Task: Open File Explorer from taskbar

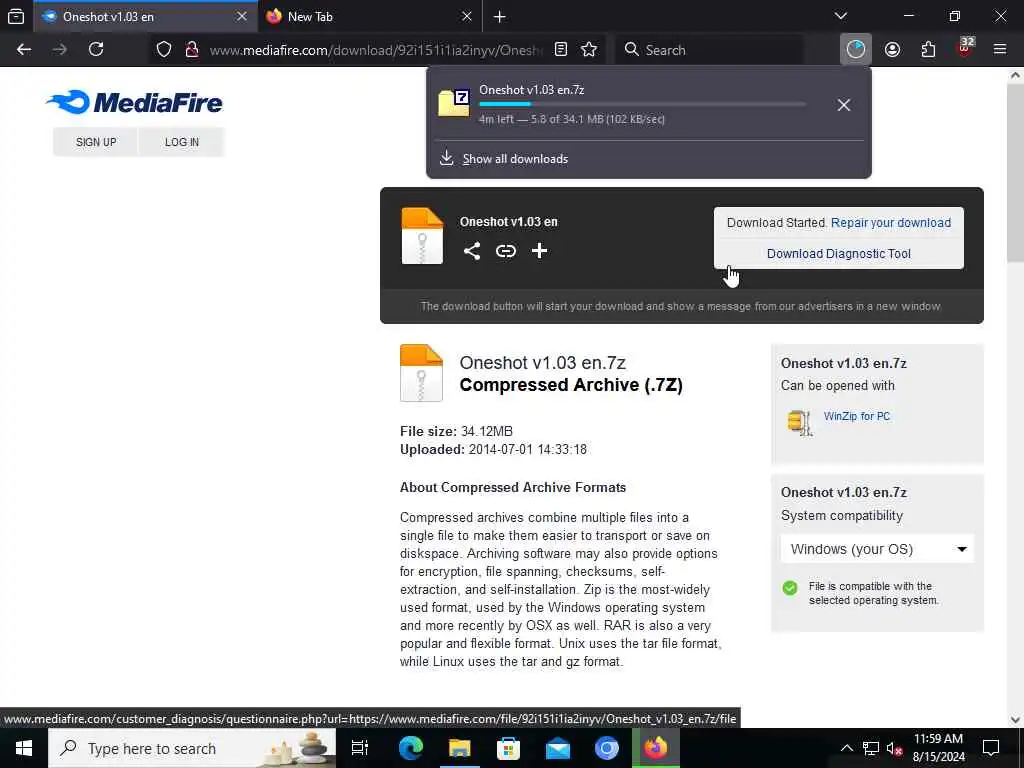Action: point(459,748)
